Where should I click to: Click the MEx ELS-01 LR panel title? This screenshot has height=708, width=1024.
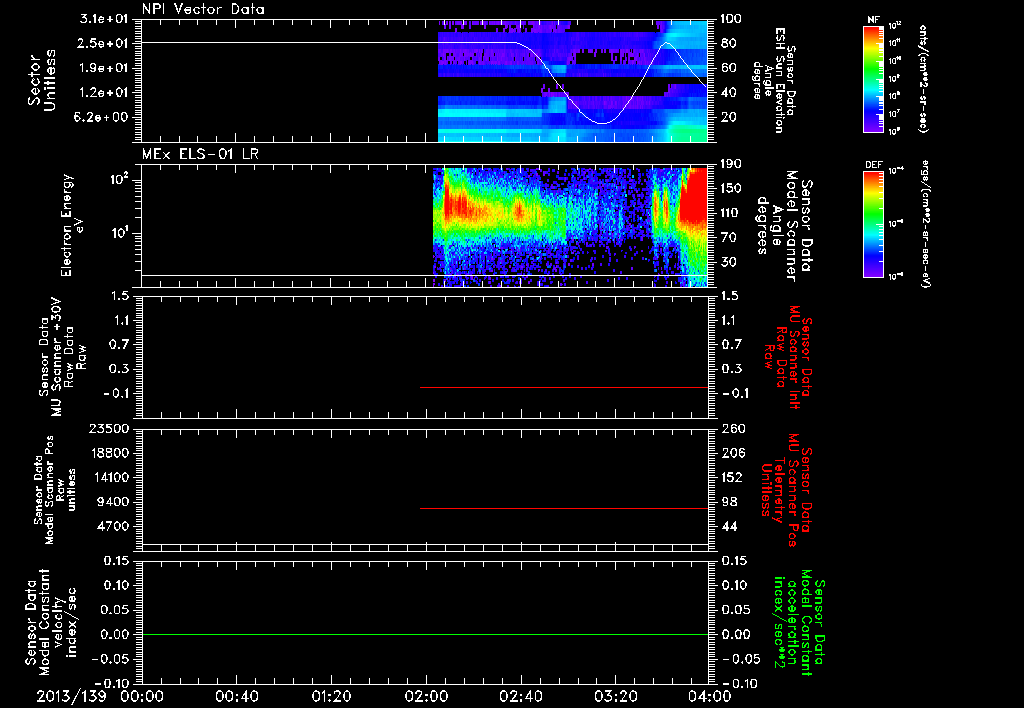pyautogui.click(x=200, y=154)
